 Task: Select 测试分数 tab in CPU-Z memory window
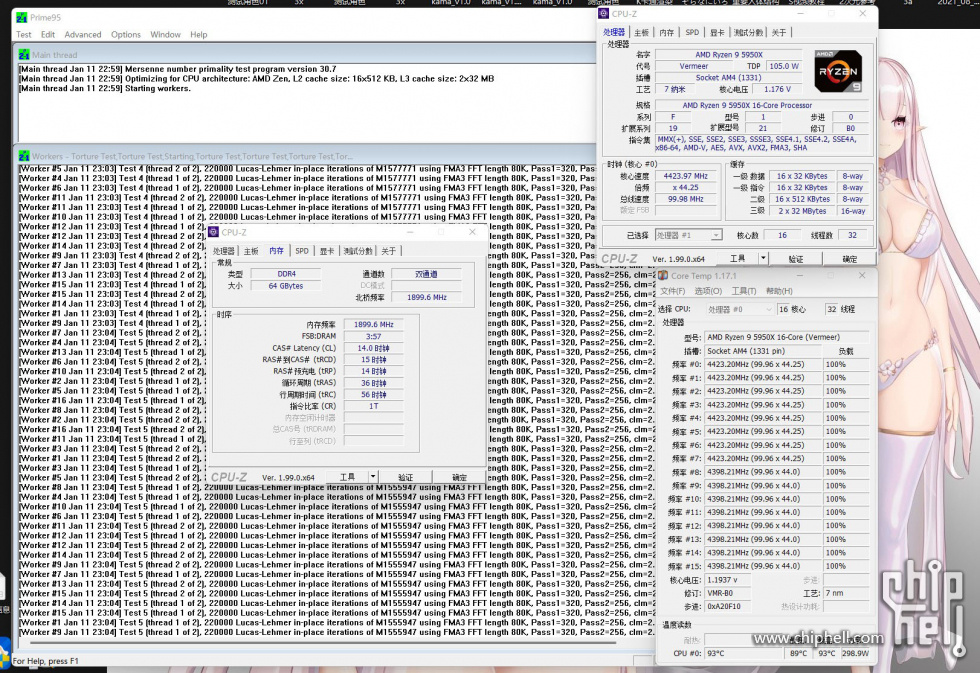[x=358, y=251]
